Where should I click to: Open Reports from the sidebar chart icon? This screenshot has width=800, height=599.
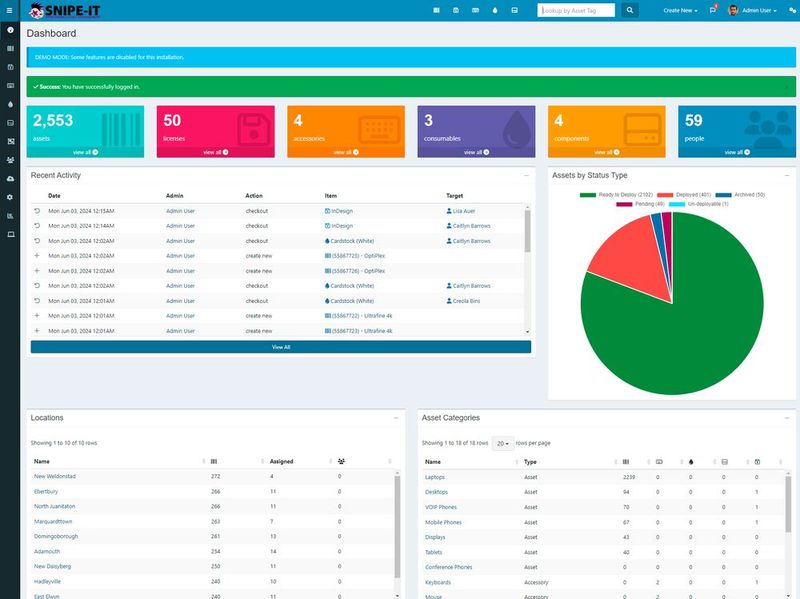pyautogui.click(x=10, y=215)
